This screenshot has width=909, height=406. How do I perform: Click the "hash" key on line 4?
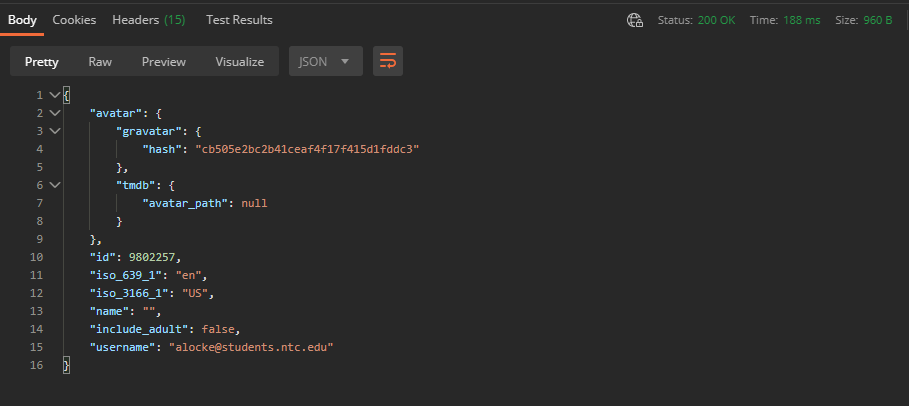pyautogui.click(x=162, y=149)
